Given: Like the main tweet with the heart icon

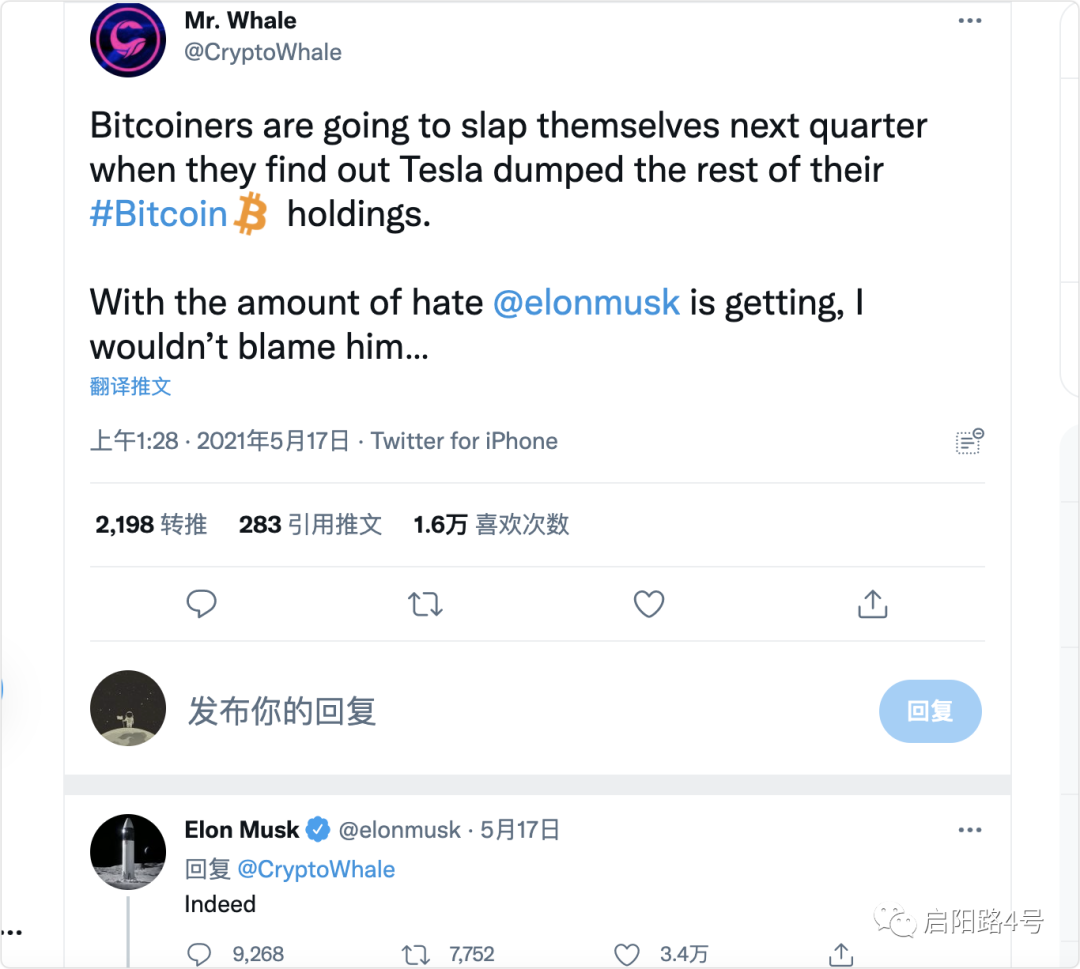Looking at the screenshot, I should (x=649, y=604).
